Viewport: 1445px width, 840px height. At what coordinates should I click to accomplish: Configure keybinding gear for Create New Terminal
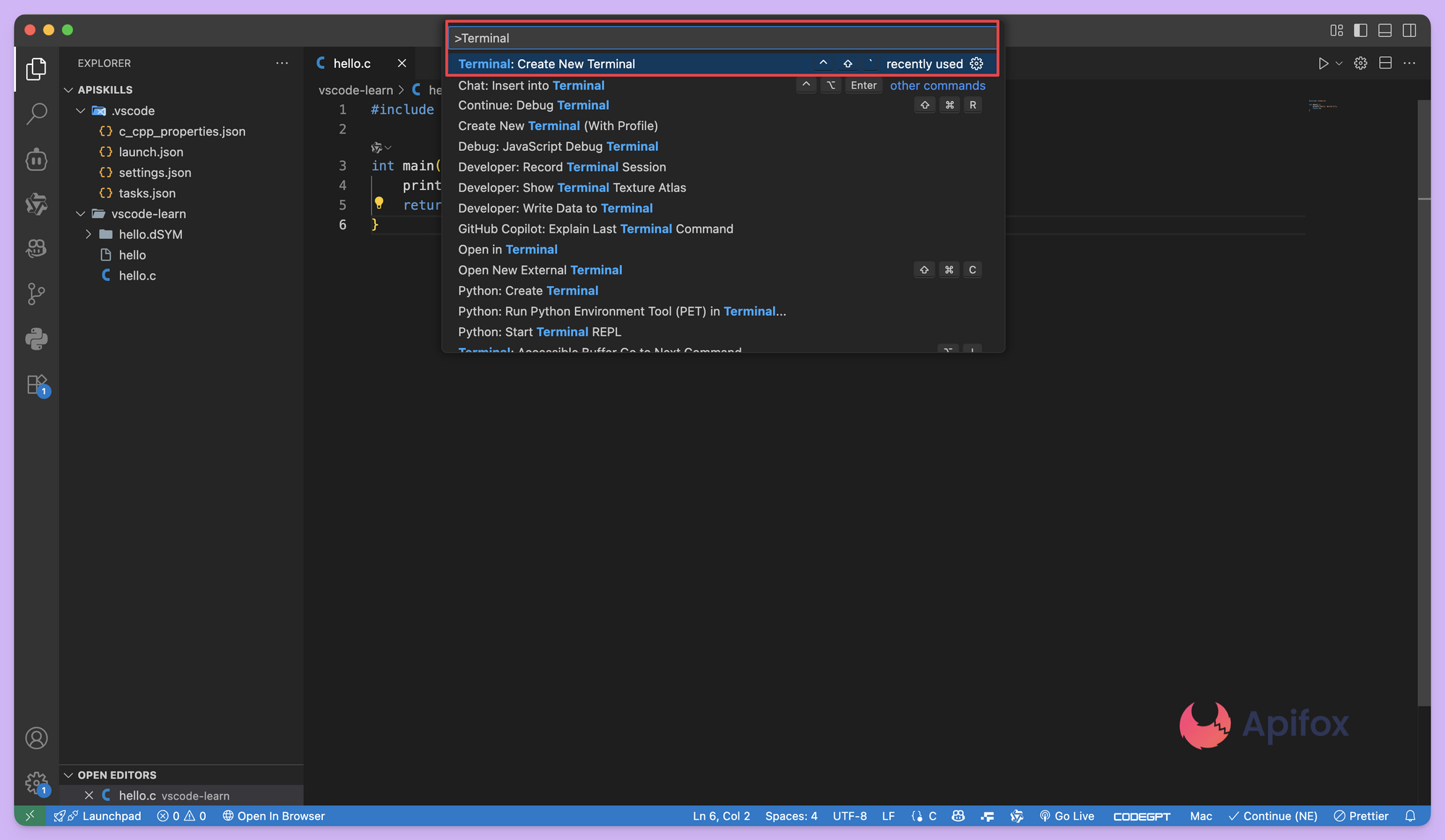click(976, 64)
